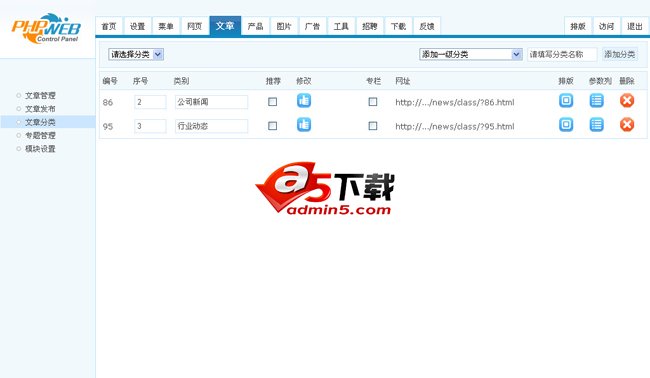The width and height of the screenshot is (650, 378).
Task: Open the 参数列 list icon for 公司新闻
Action: [x=597, y=101]
